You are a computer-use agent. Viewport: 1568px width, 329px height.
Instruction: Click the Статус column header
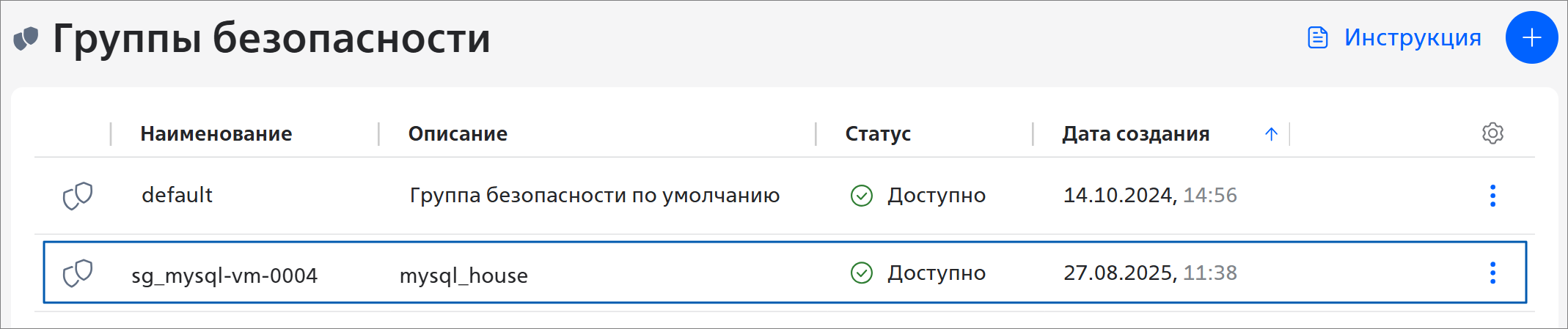point(878,134)
